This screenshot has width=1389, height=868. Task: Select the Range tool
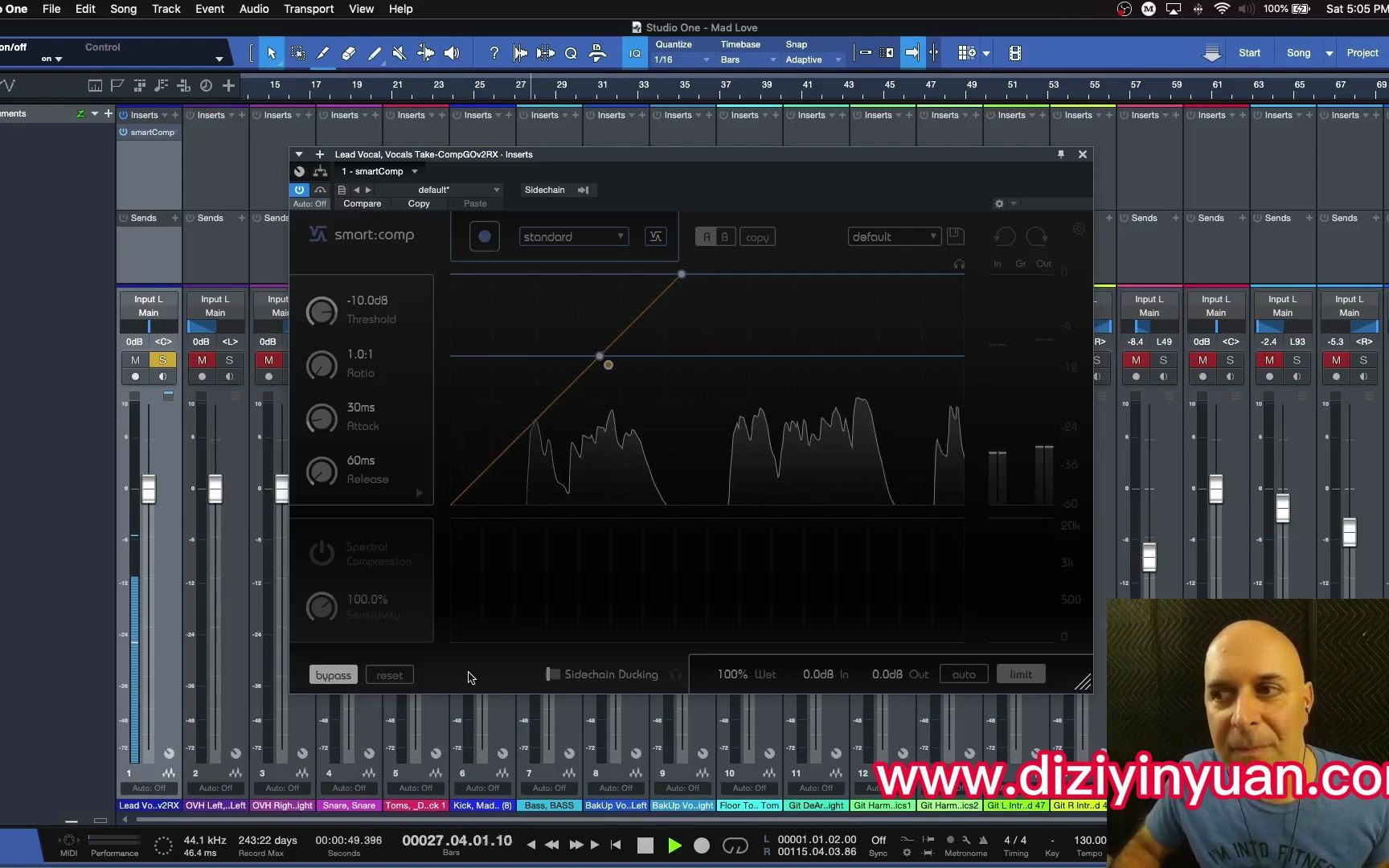tap(297, 53)
